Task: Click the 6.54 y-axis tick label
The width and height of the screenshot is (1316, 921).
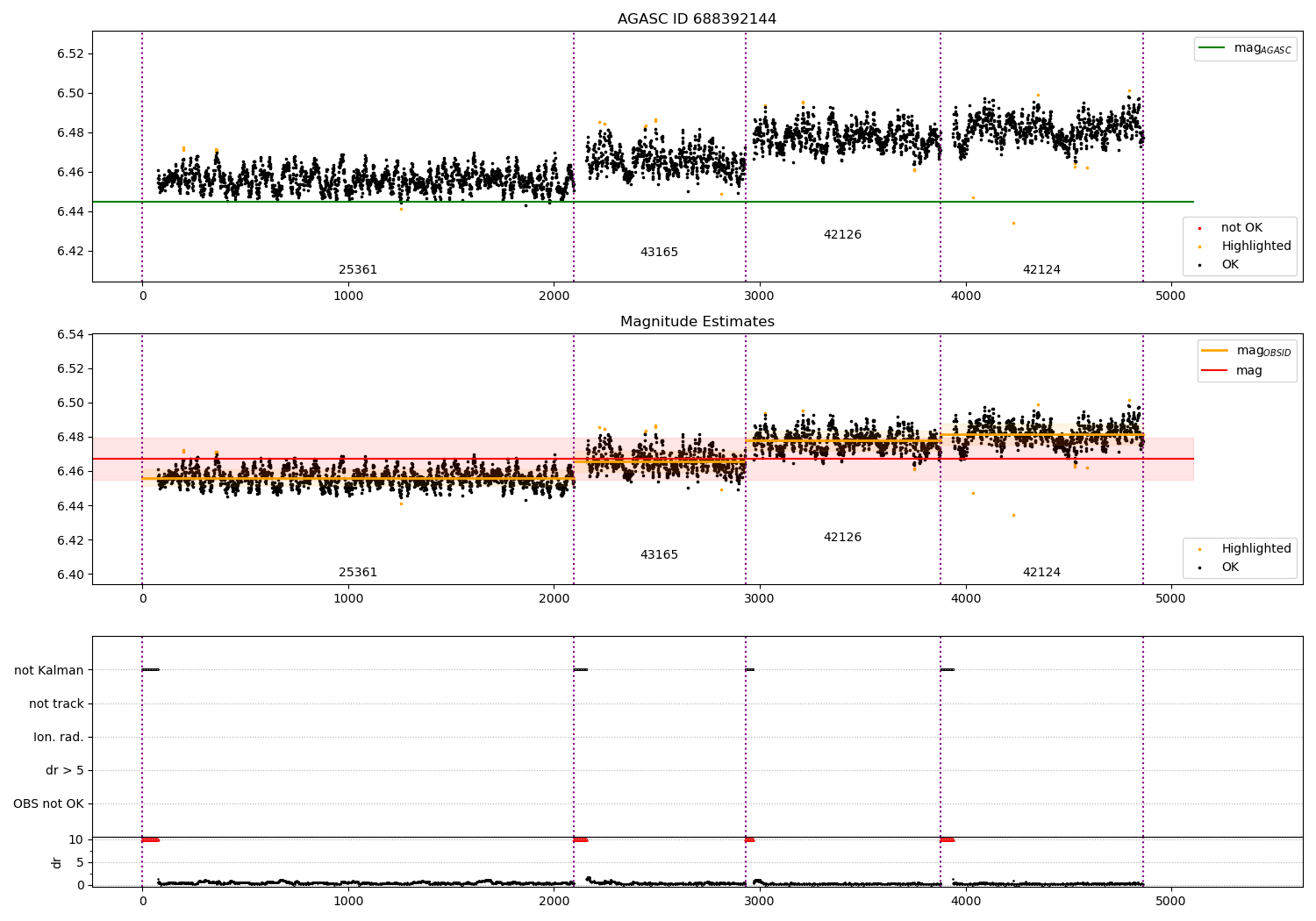Action: (70, 334)
